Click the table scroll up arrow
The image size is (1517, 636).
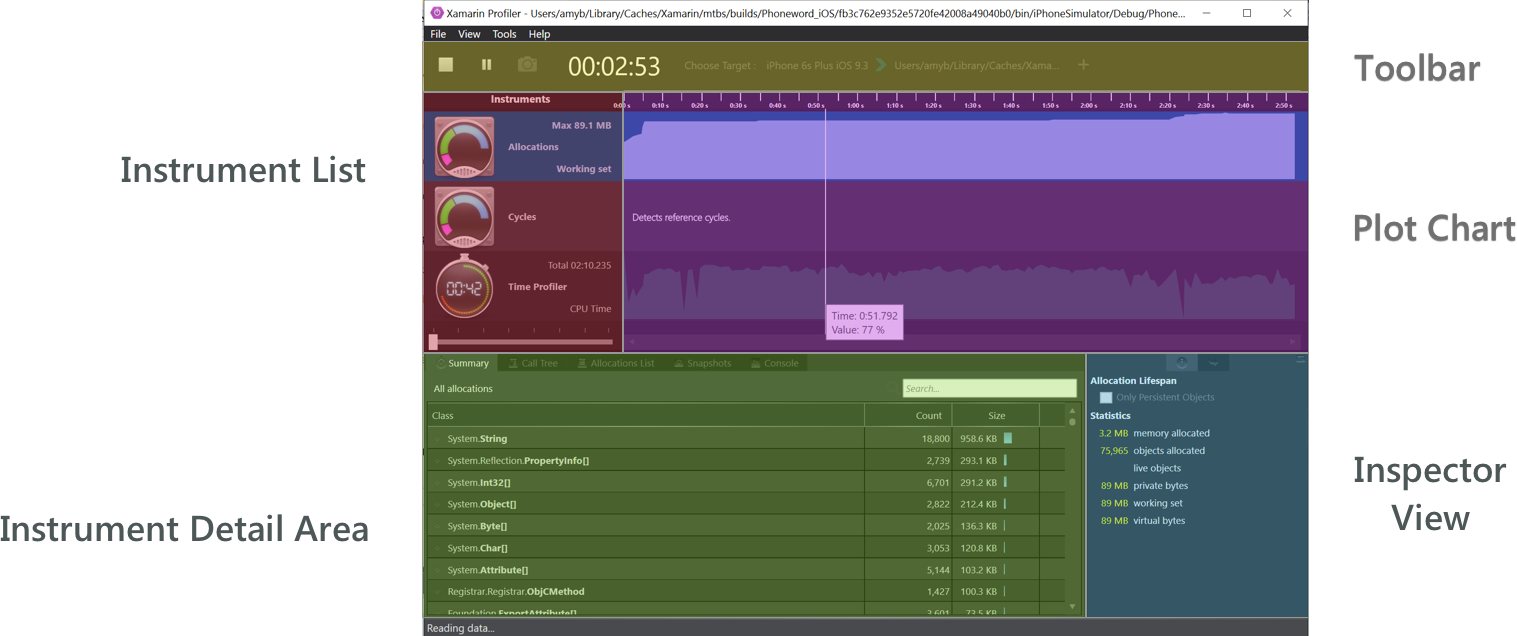(x=1072, y=411)
